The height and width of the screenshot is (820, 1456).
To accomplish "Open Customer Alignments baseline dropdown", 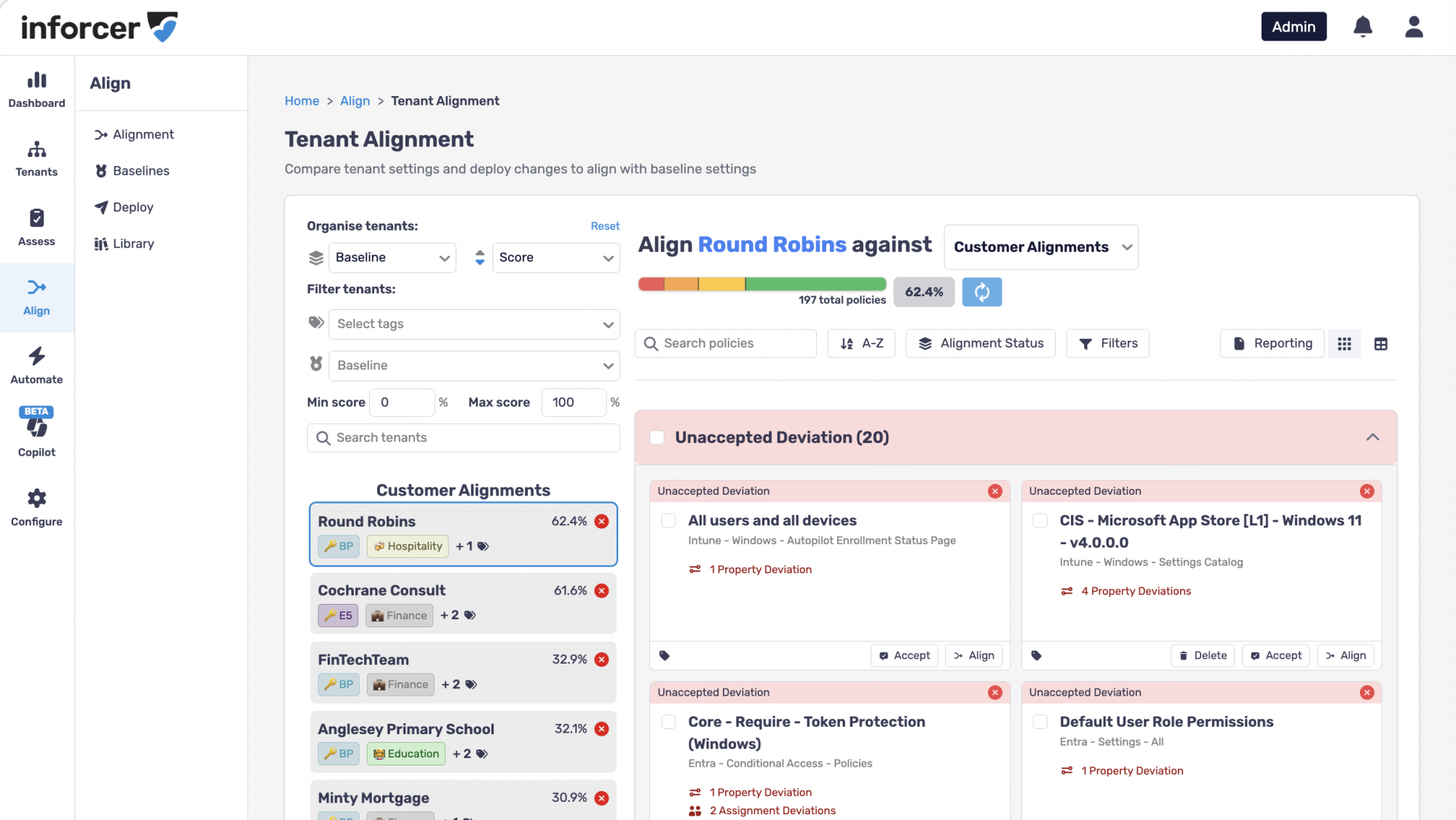I will [x=1041, y=247].
